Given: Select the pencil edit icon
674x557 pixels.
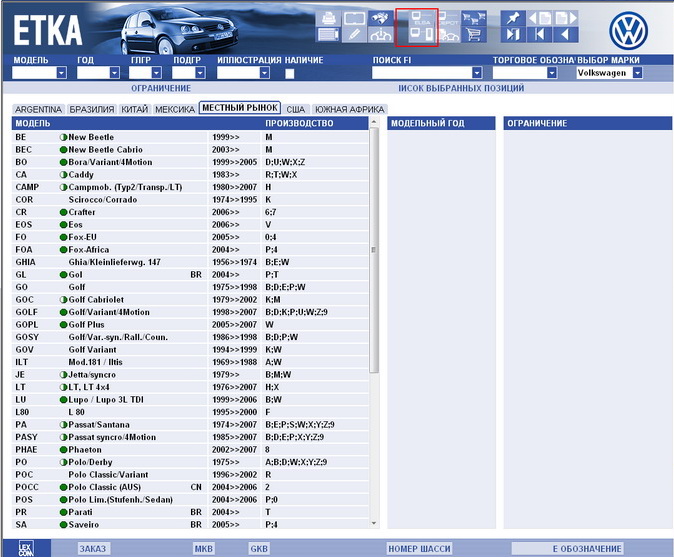Looking at the screenshot, I should (355, 34).
